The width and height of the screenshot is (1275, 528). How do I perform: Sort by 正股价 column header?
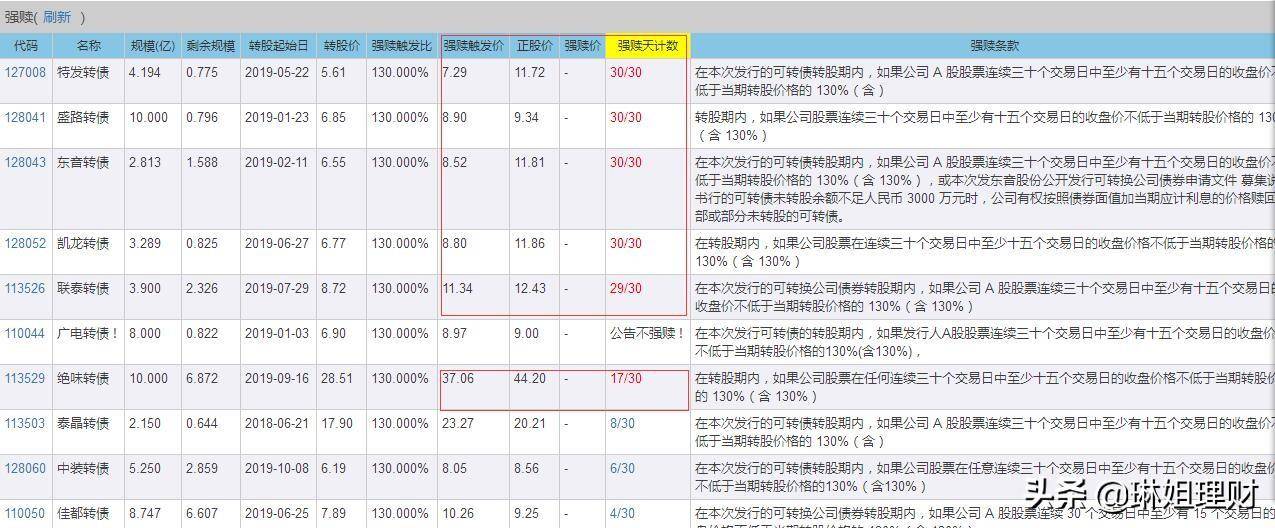534,46
